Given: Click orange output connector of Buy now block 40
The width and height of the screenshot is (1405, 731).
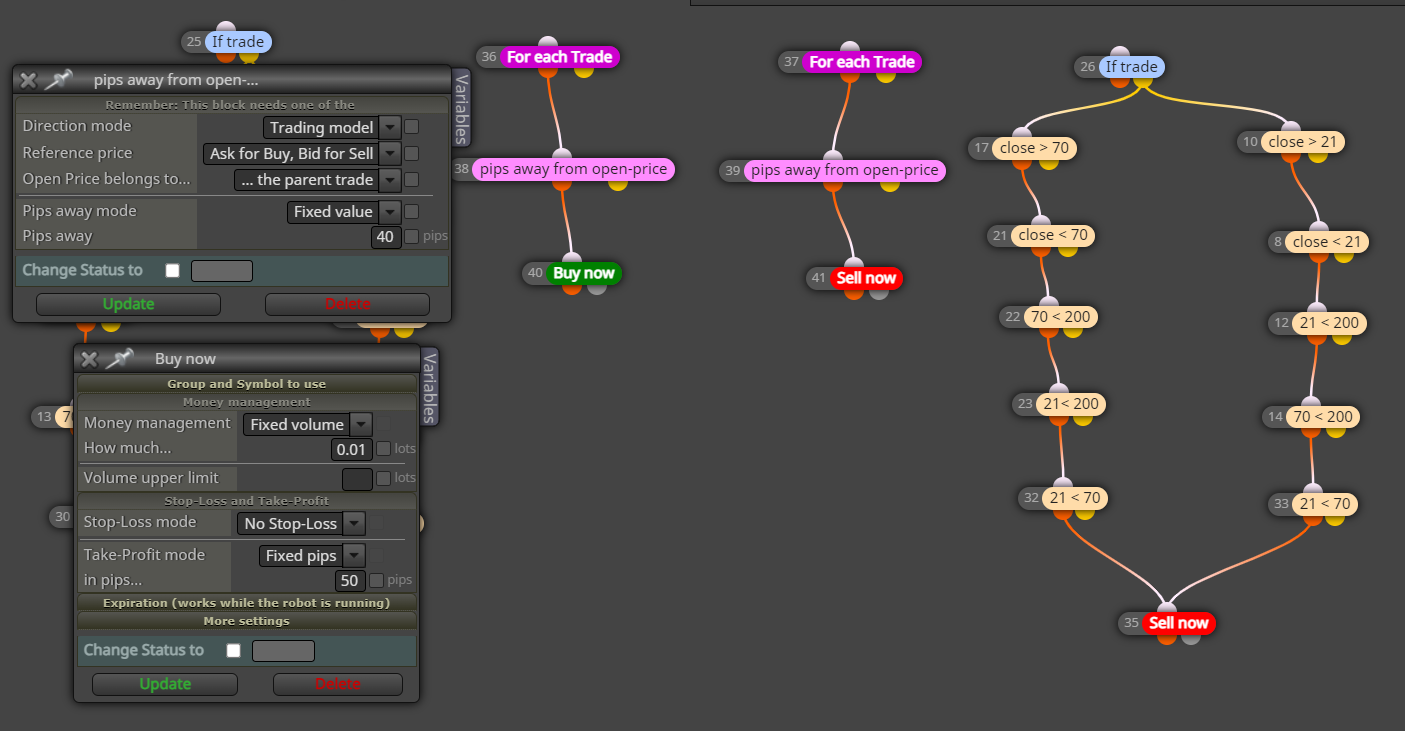Looking at the screenshot, I should [x=572, y=288].
